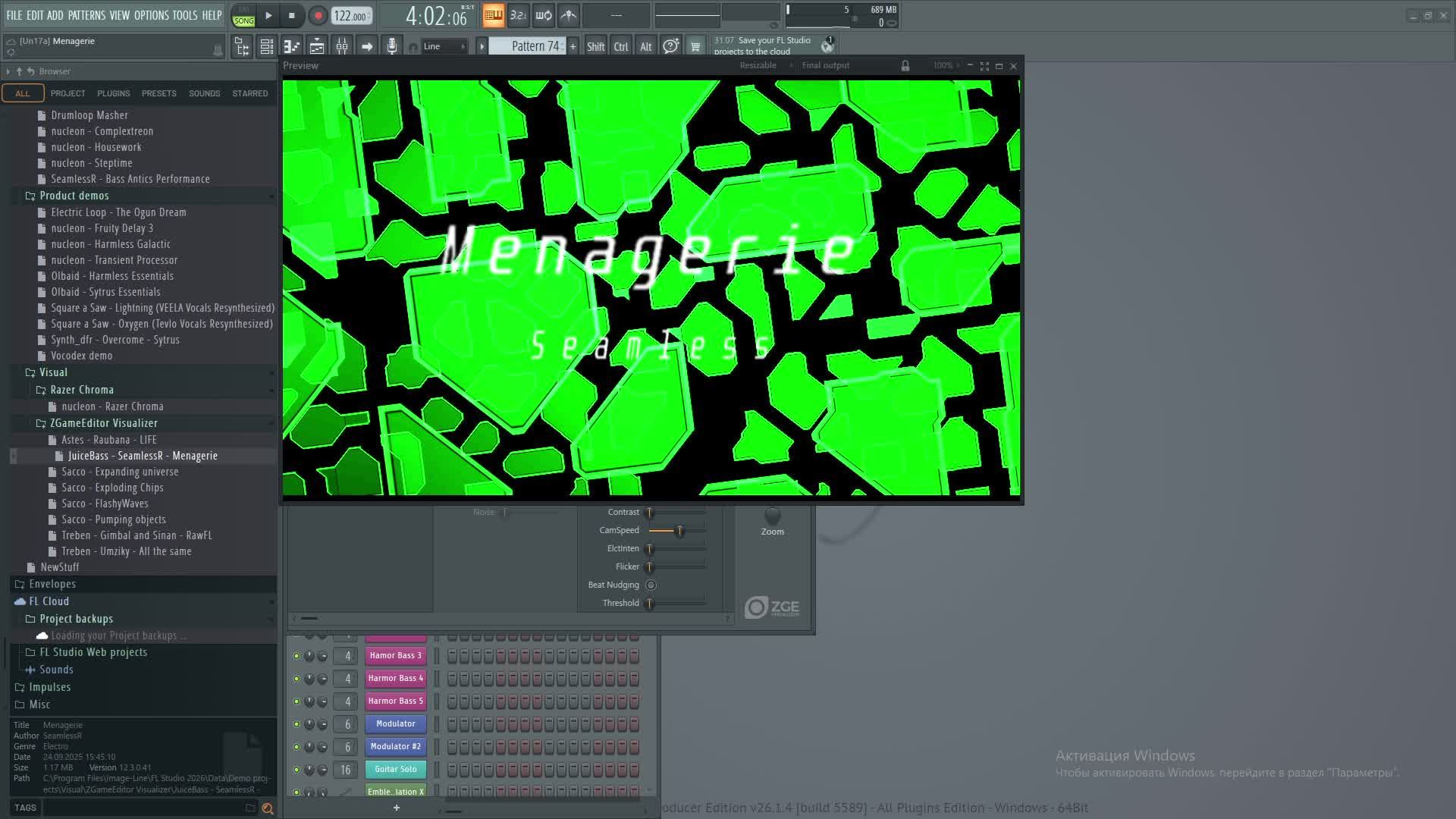Add a channel with plus icon
The image size is (1456, 819).
click(x=396, y=808)
